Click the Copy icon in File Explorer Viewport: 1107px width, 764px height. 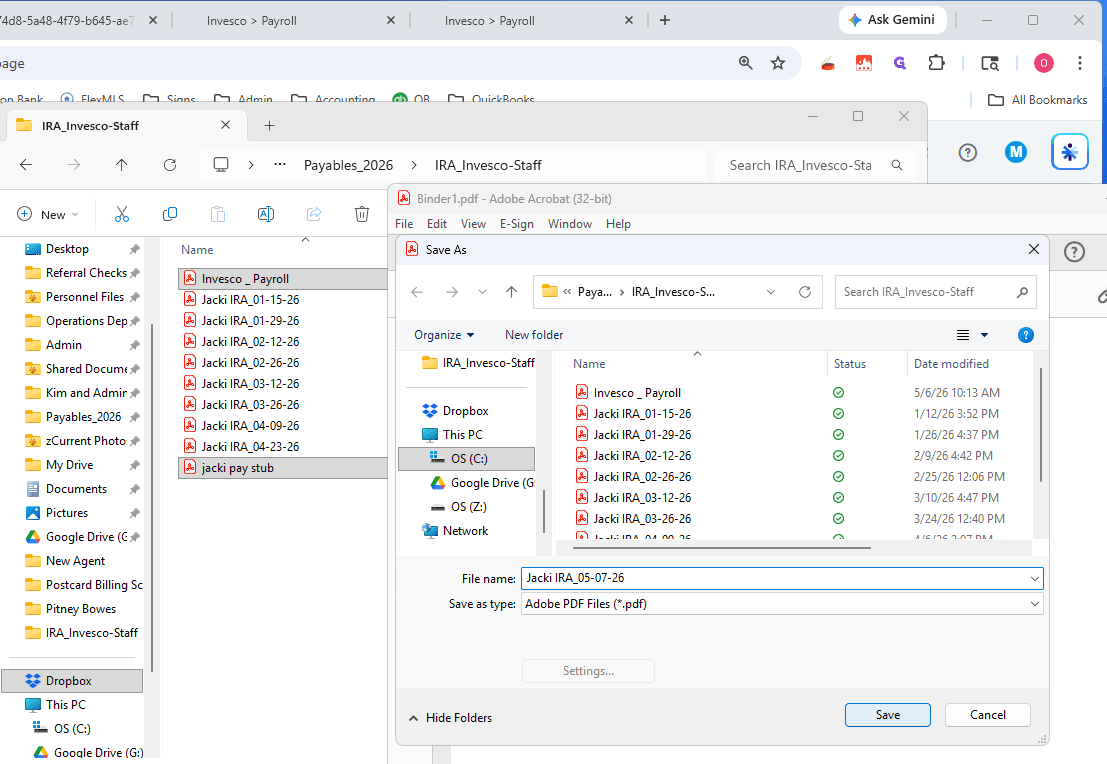click(170, 214)
